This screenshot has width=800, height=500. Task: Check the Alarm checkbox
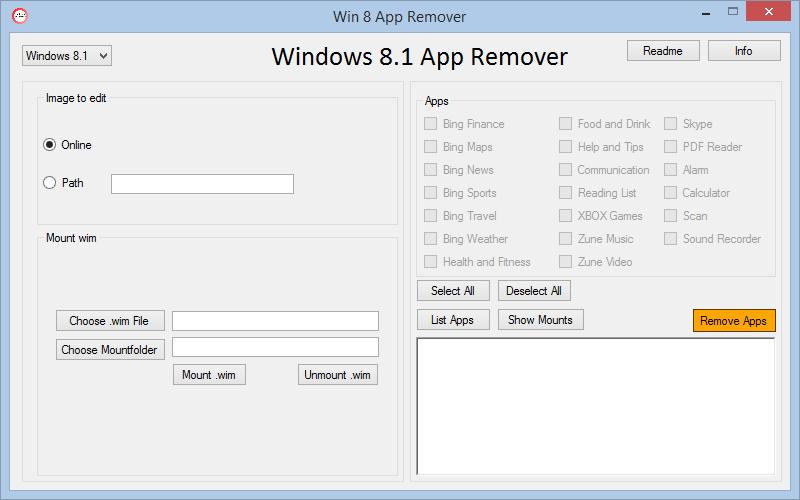(x=670, y=170)
